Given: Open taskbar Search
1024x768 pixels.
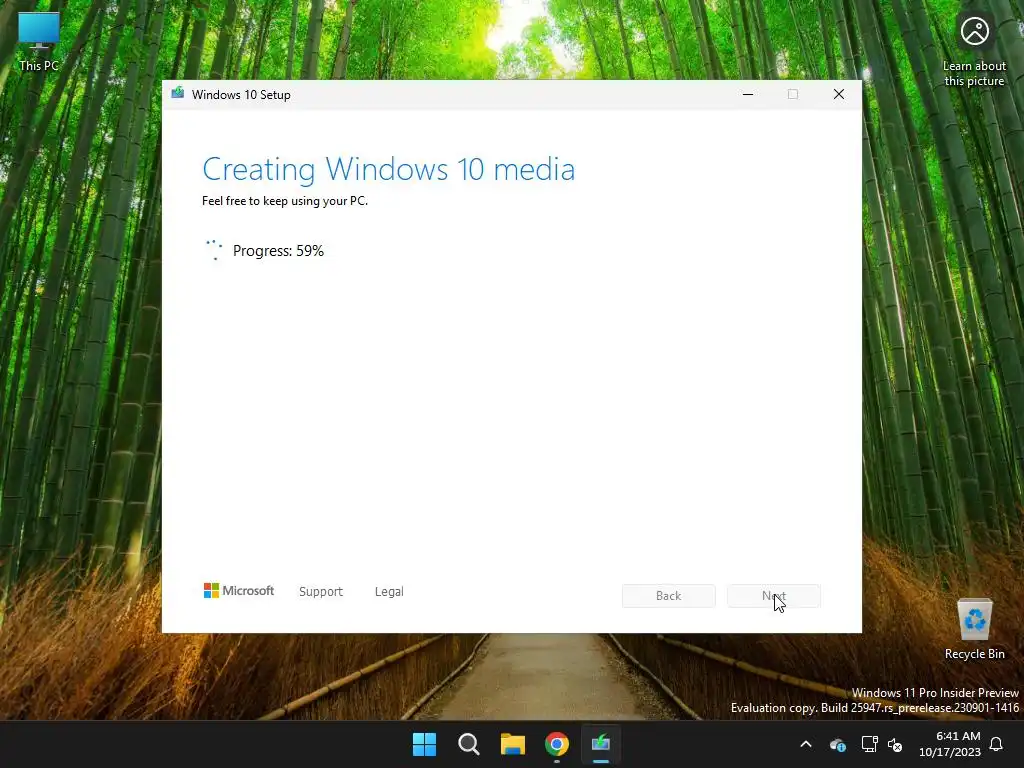Looking at the screenshot, I should pyautogui.click(x=469, y=744).
